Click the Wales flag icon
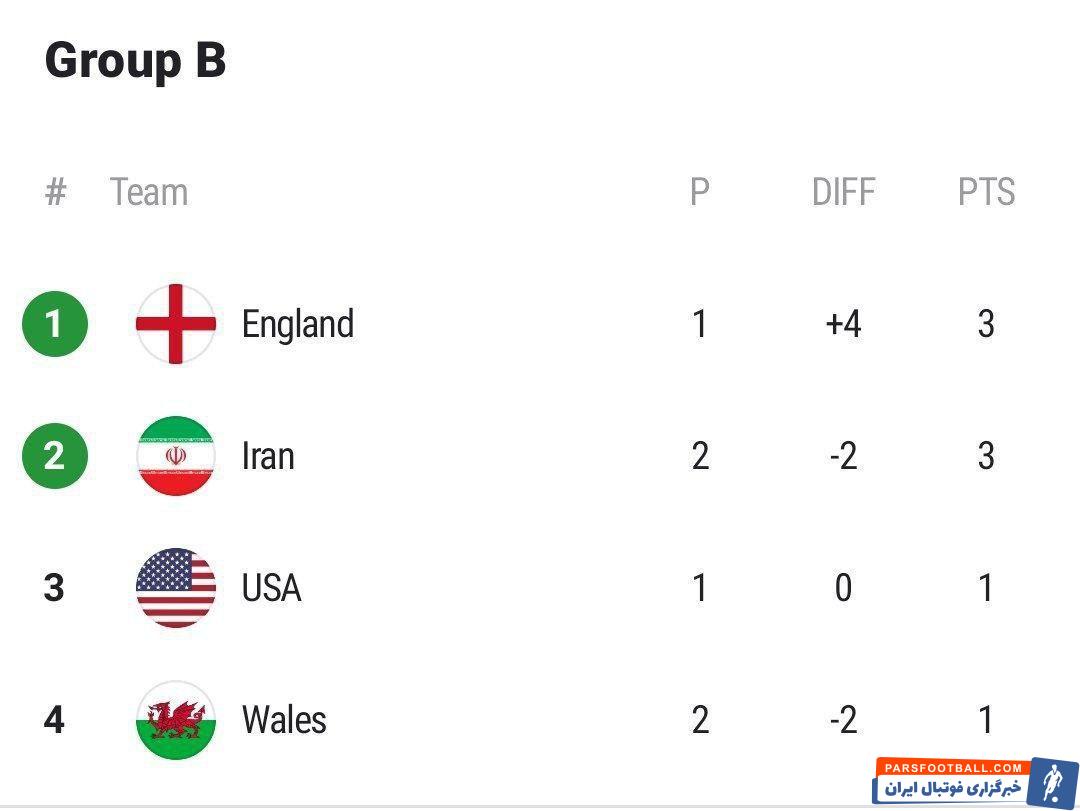 pos(176,720)
